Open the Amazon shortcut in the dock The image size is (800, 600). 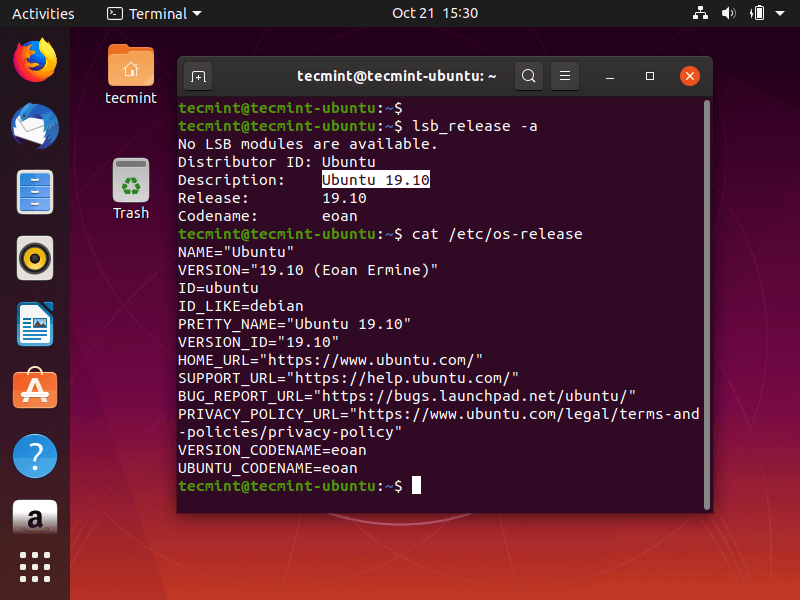pyautogui.click(x=34, y=517)
